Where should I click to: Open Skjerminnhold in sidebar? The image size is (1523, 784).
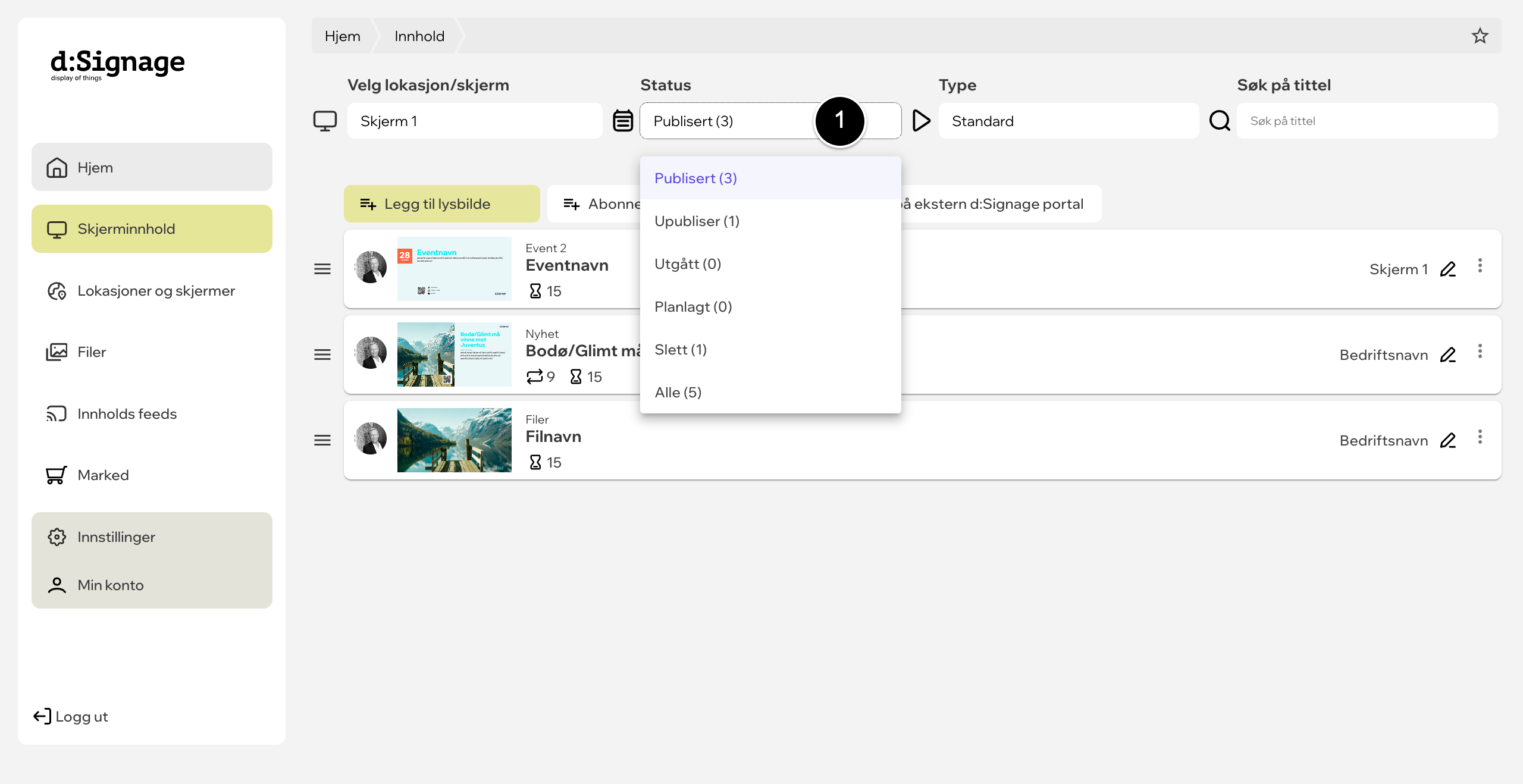pos(152,229)
